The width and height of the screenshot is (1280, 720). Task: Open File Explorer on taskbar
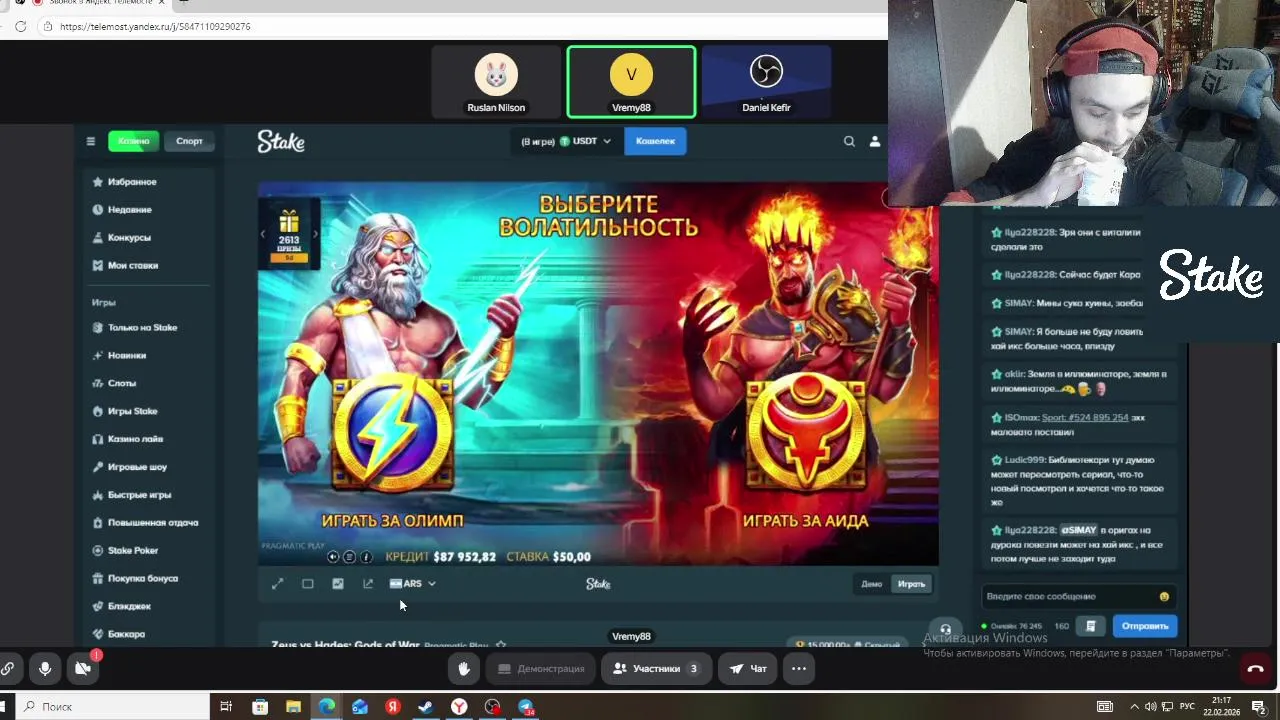[x=293, y=707]
